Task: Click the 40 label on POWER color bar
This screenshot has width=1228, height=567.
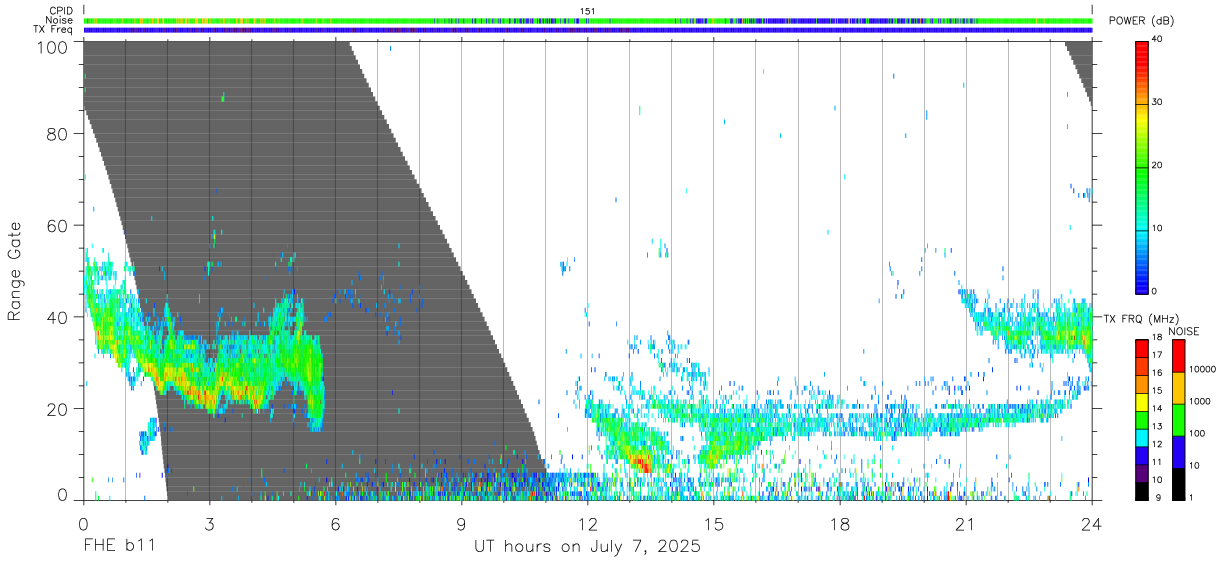Action: click(x=1158, y=40)
